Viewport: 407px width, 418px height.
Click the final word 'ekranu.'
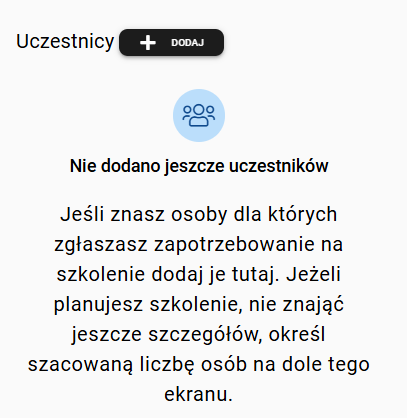199,394
